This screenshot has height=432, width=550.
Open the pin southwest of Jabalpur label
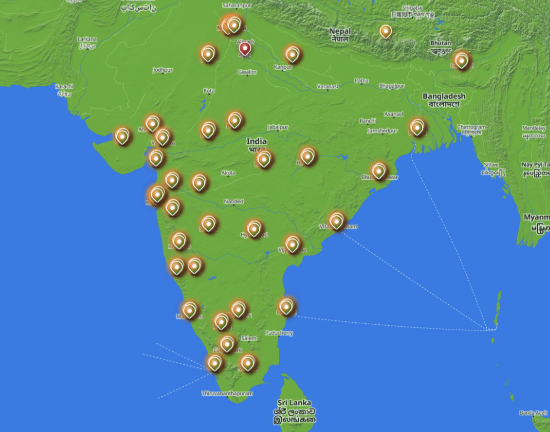pyautogui.click(x=235, y=121)
